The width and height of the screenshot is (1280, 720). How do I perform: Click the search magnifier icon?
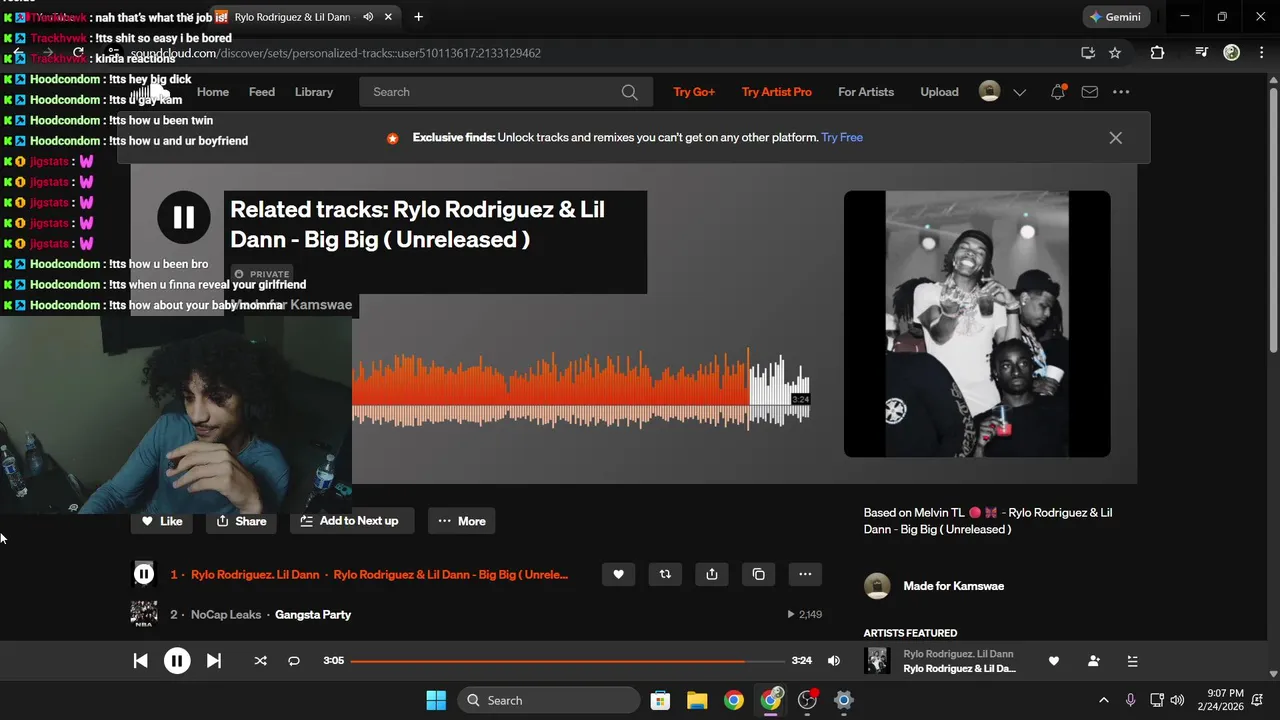(x=629, y=92)
